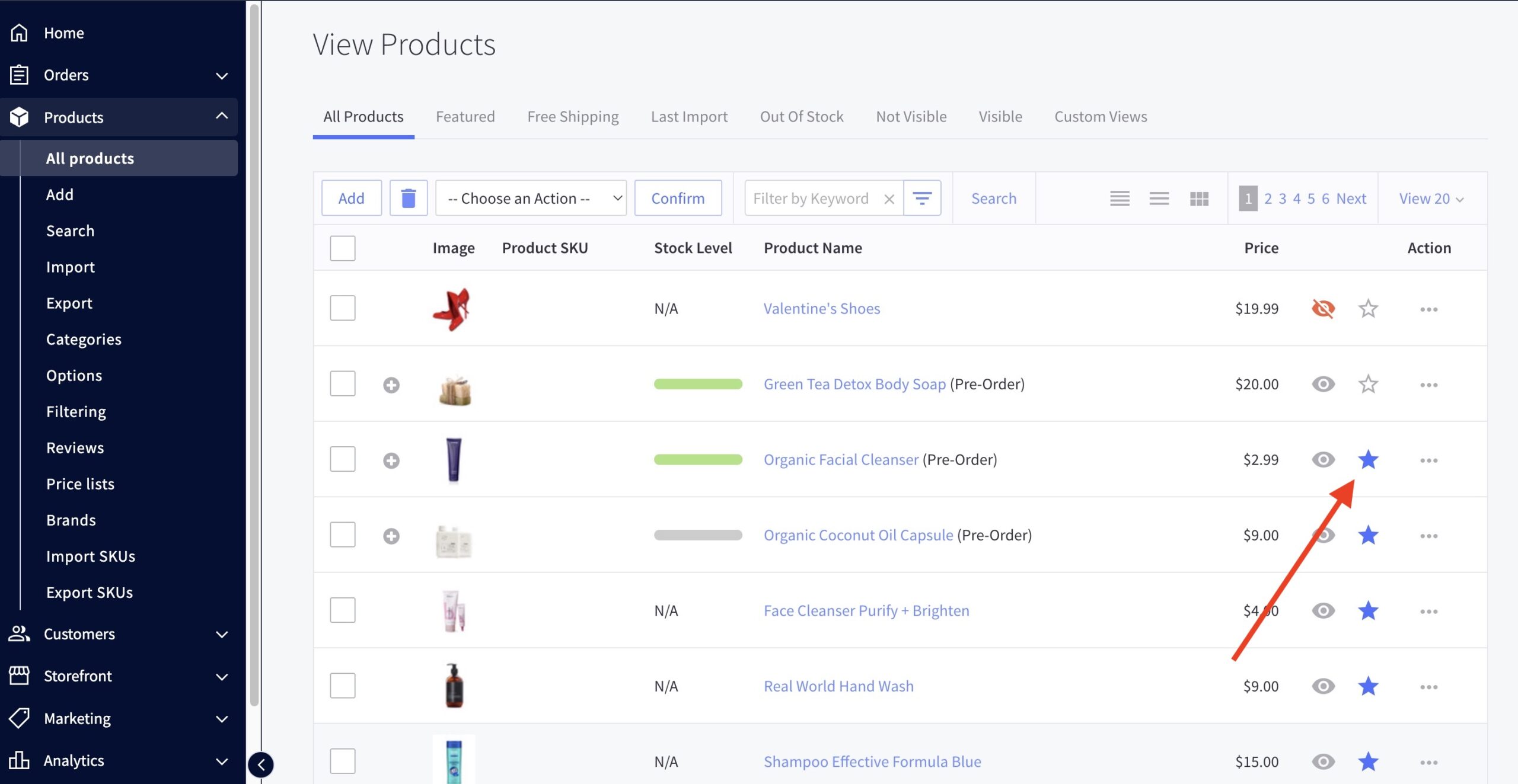Open Categories in the Products submenu
Image resolution: width=1518 pixels, height=784 pixels.
click(x=84, y=339)
